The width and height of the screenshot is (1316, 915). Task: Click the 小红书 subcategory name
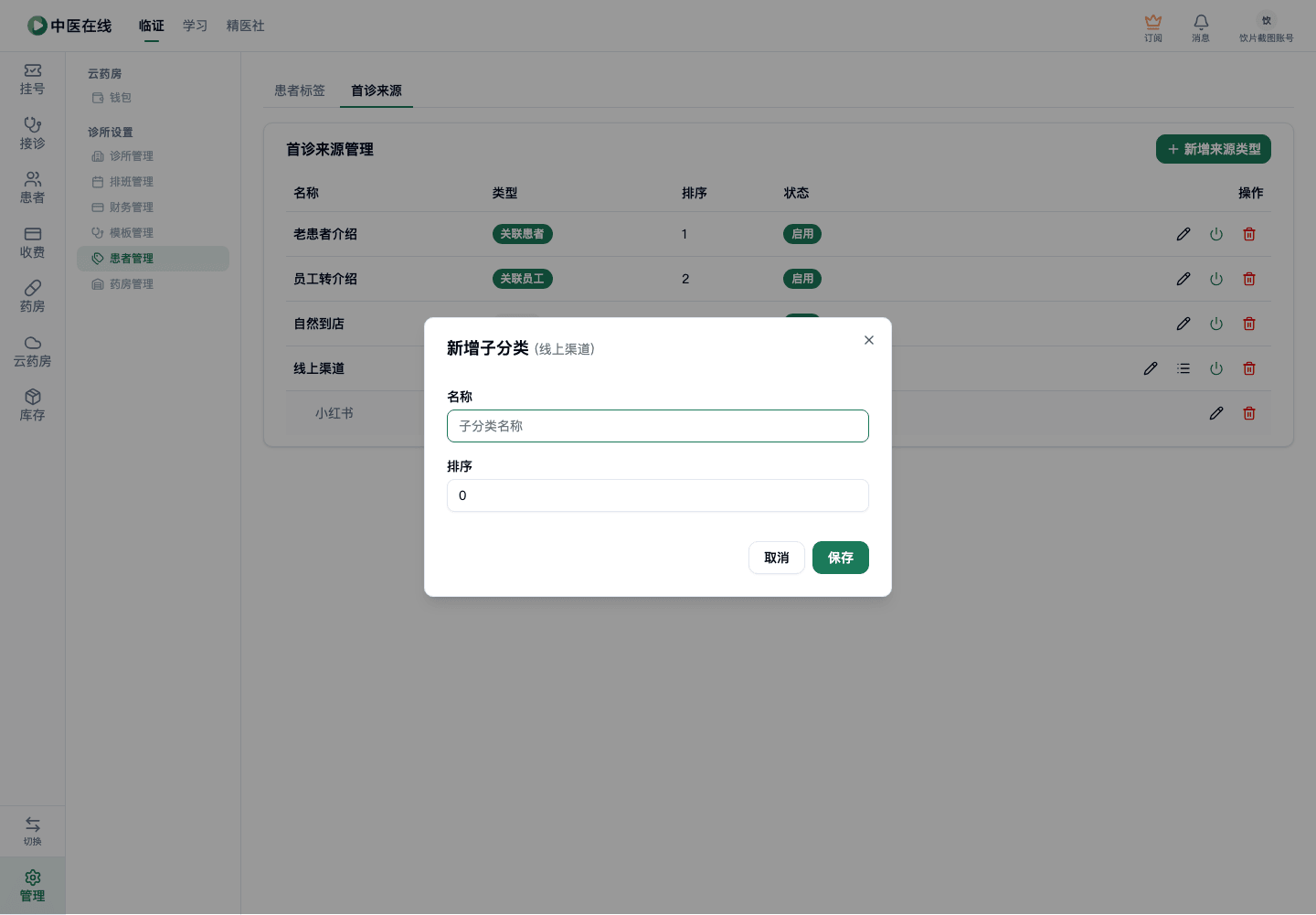click(334, 413)
